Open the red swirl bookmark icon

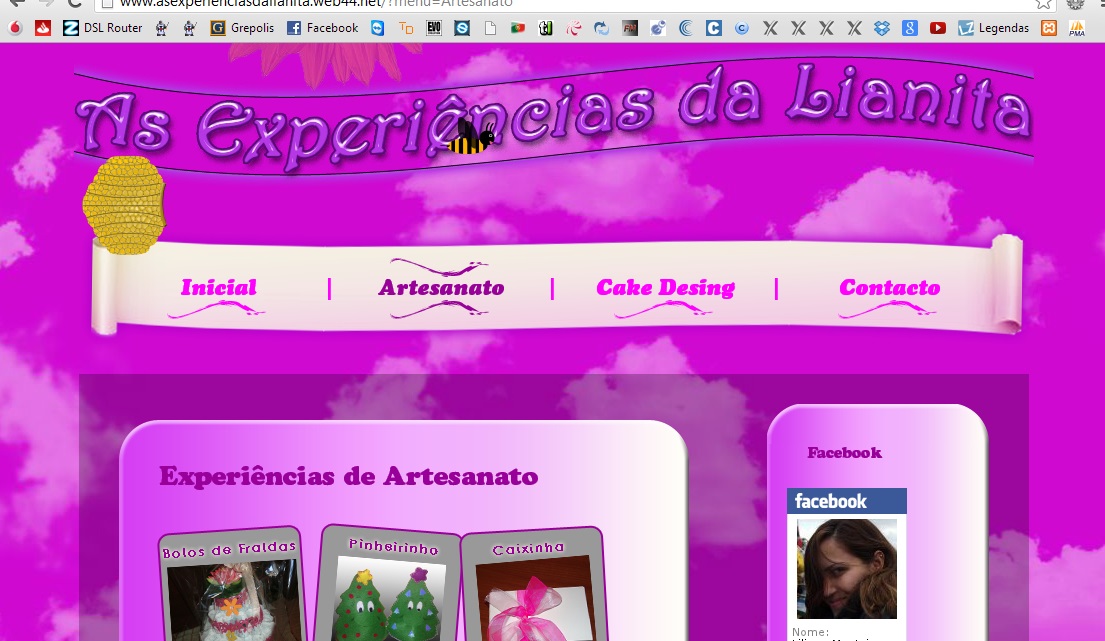point(574,28)
